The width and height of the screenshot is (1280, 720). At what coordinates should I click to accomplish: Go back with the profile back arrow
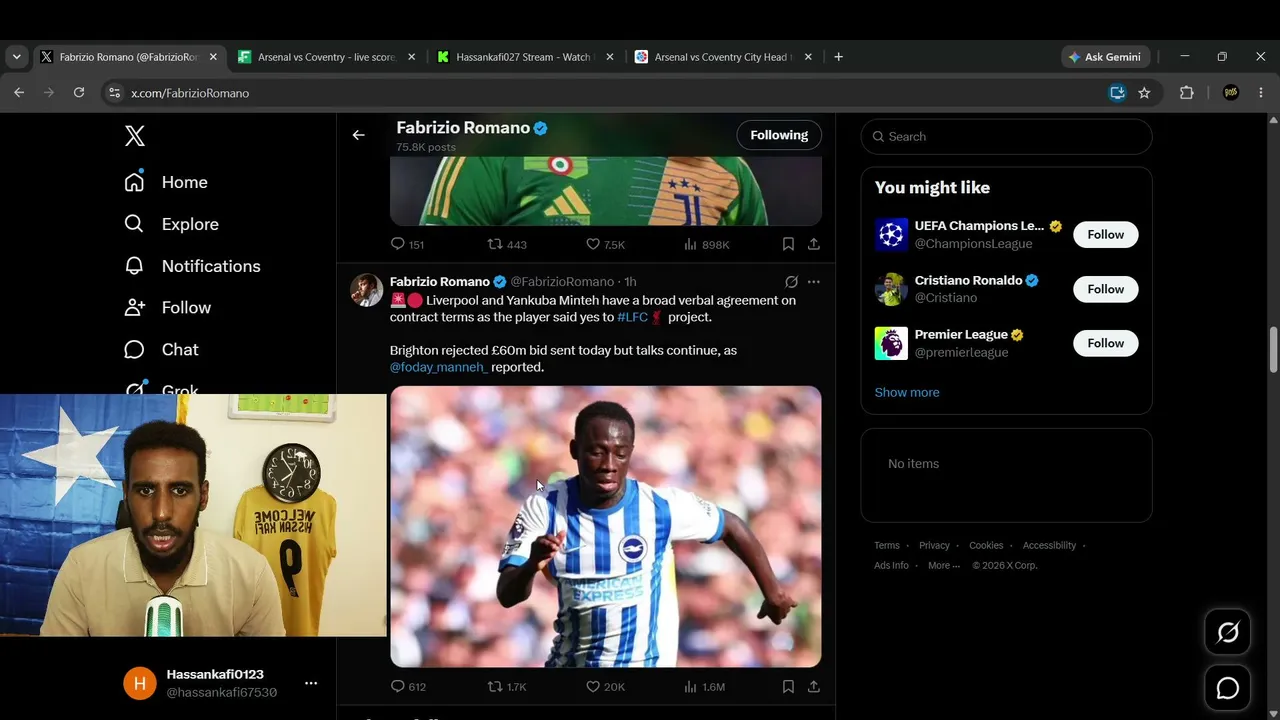click(x=359, y=135)
